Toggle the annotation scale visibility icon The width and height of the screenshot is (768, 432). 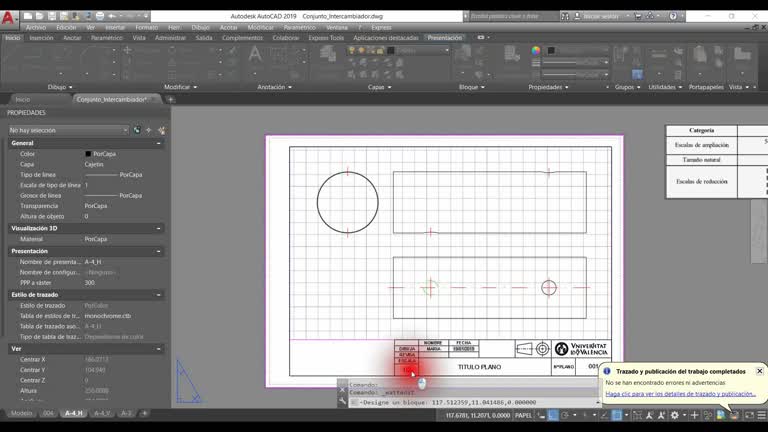pos(649,415)
